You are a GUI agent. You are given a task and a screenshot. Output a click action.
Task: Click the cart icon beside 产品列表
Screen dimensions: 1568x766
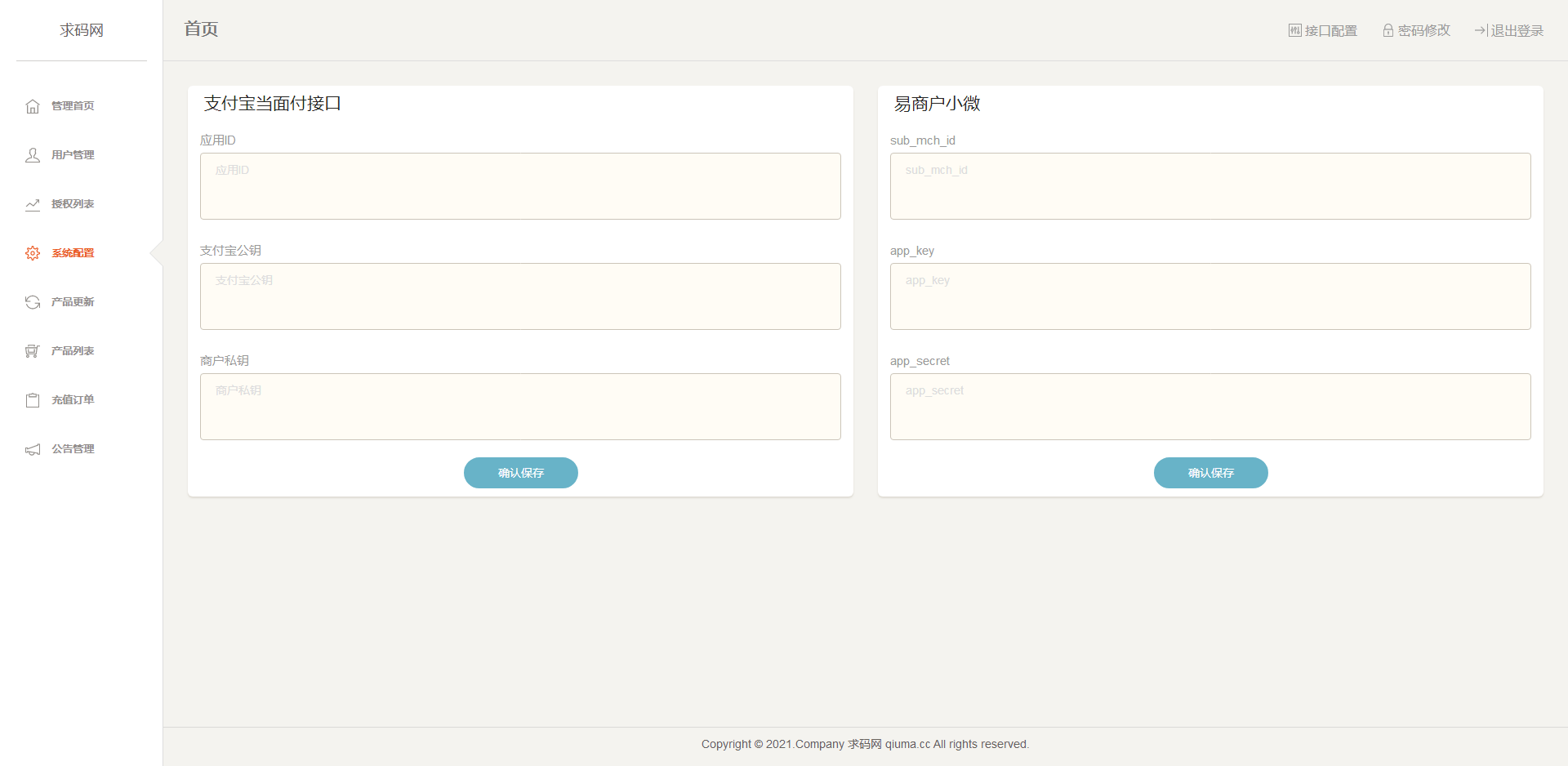33,351
